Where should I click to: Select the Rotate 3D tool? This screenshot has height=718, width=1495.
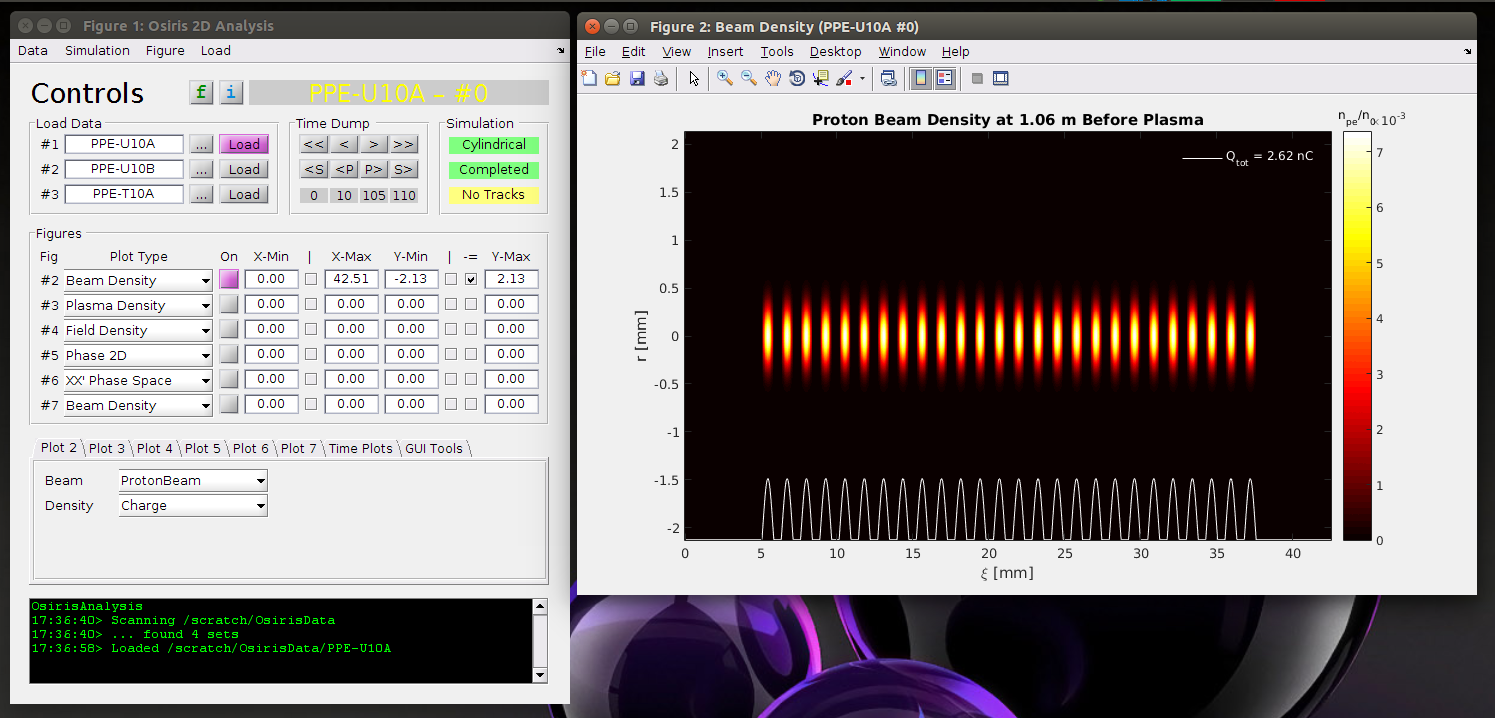click(797, 78)
